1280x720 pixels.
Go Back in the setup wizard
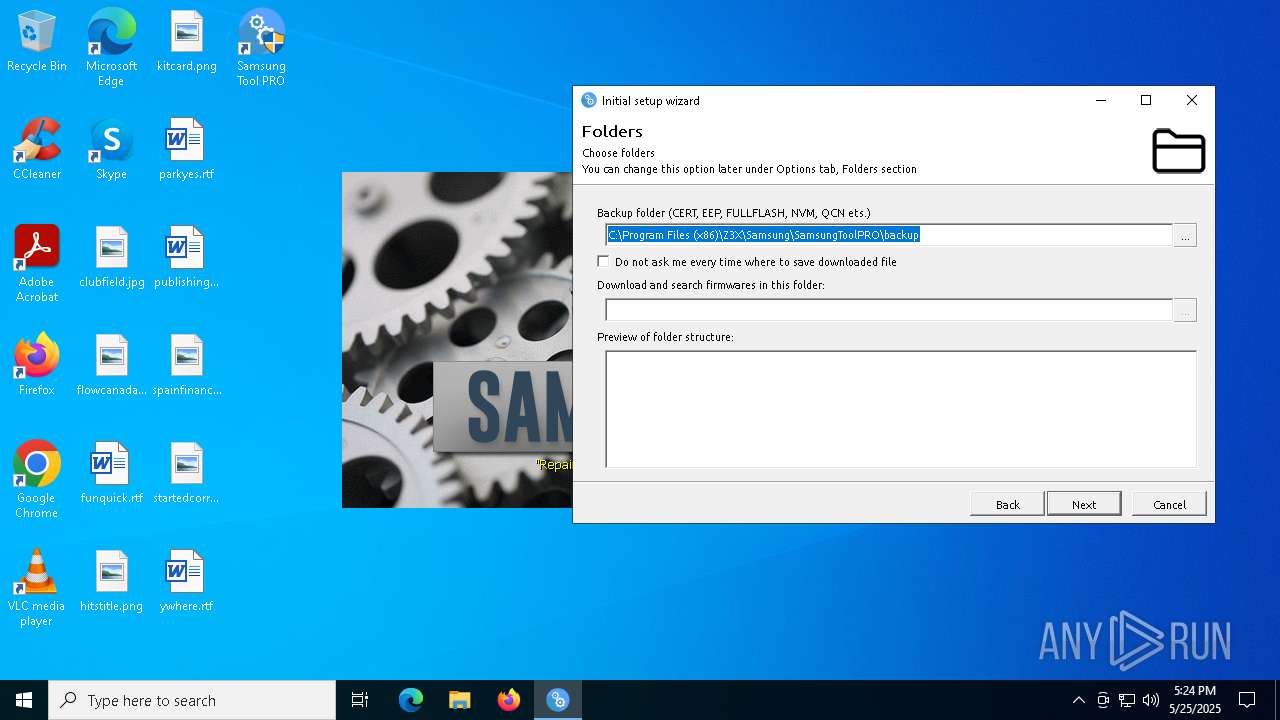click(1007, 504)
